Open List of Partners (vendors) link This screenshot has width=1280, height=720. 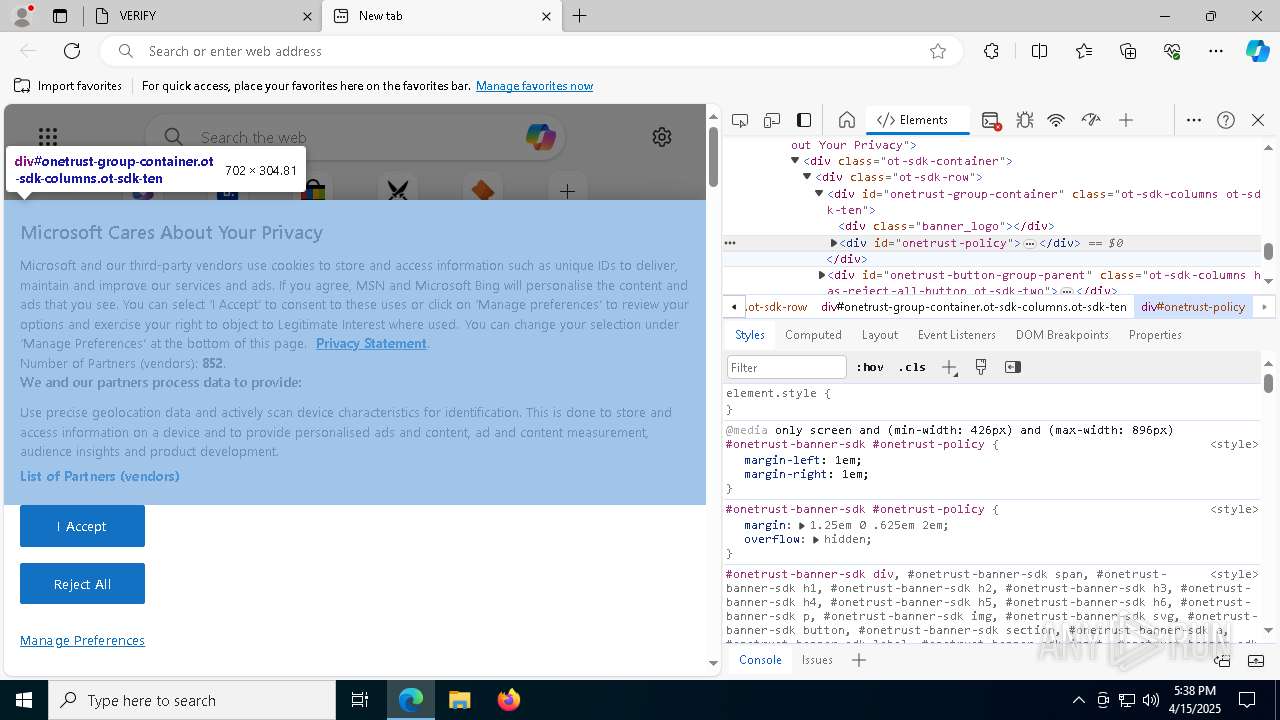click(100, 476)
